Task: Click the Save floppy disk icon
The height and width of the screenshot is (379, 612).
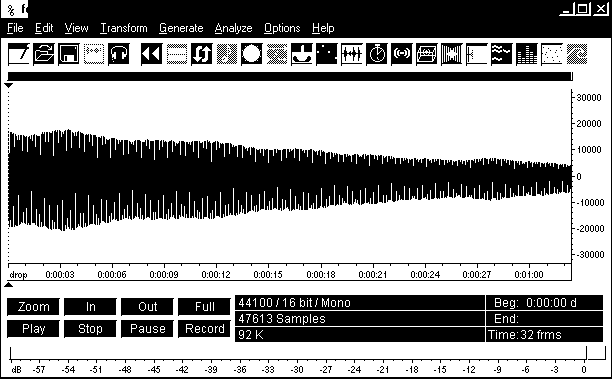Action: [69, 54]
